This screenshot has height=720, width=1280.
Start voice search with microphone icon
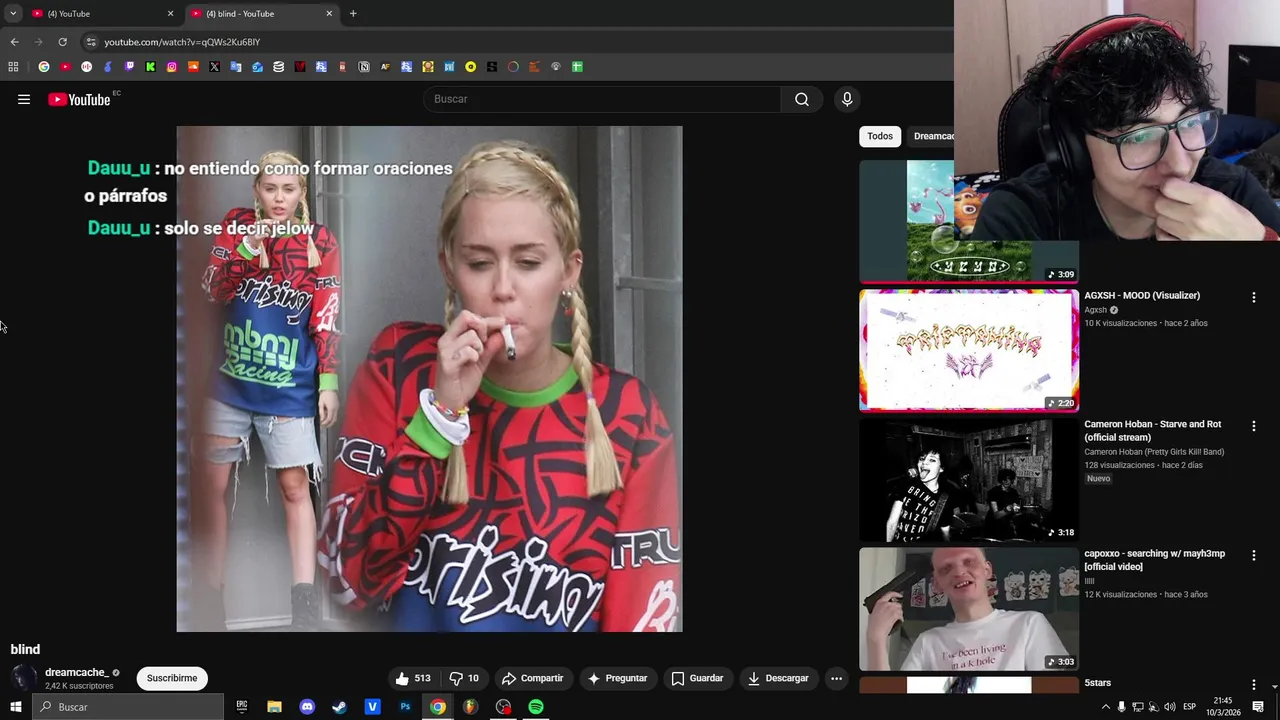(847, 99)
